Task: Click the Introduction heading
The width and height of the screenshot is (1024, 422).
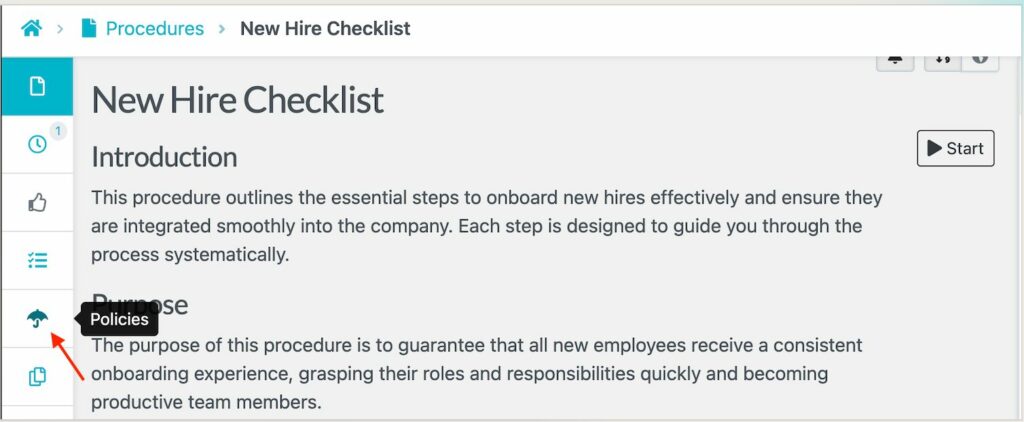Action: coord(164,157)
